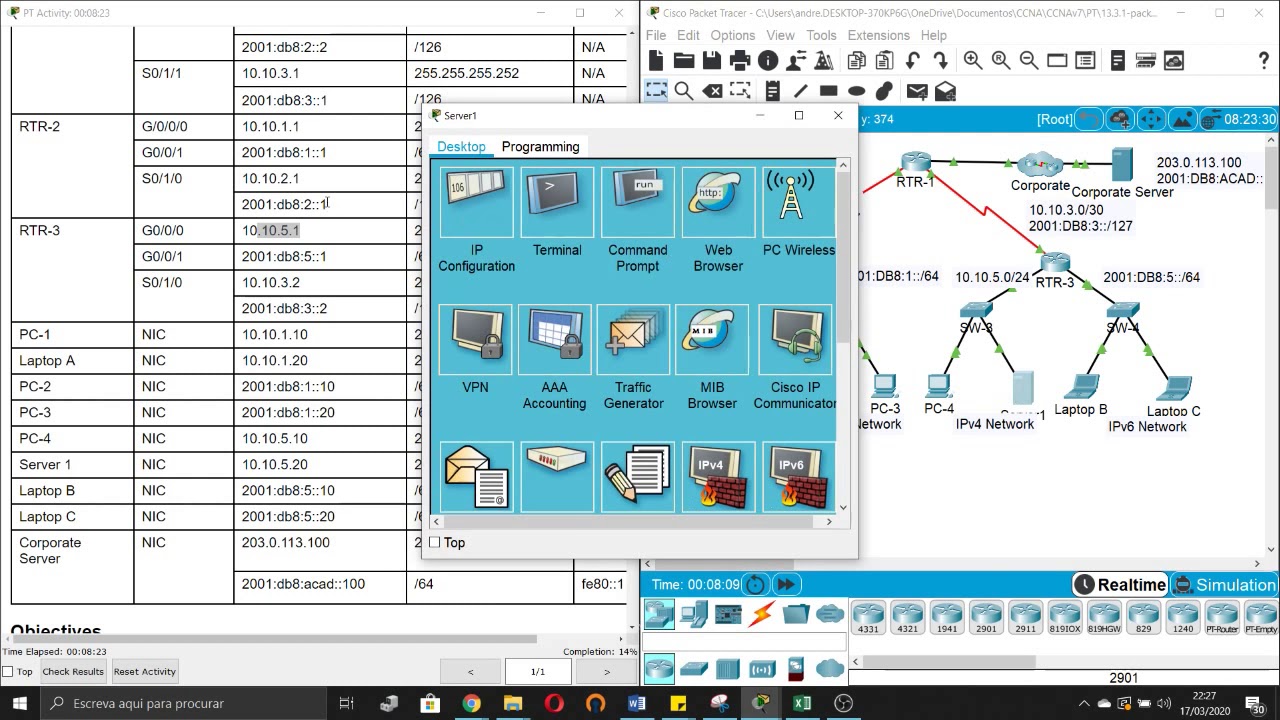Viewport: 1280px width, 720px height.
Task: Open the File menu
Action: coord(656,35)
